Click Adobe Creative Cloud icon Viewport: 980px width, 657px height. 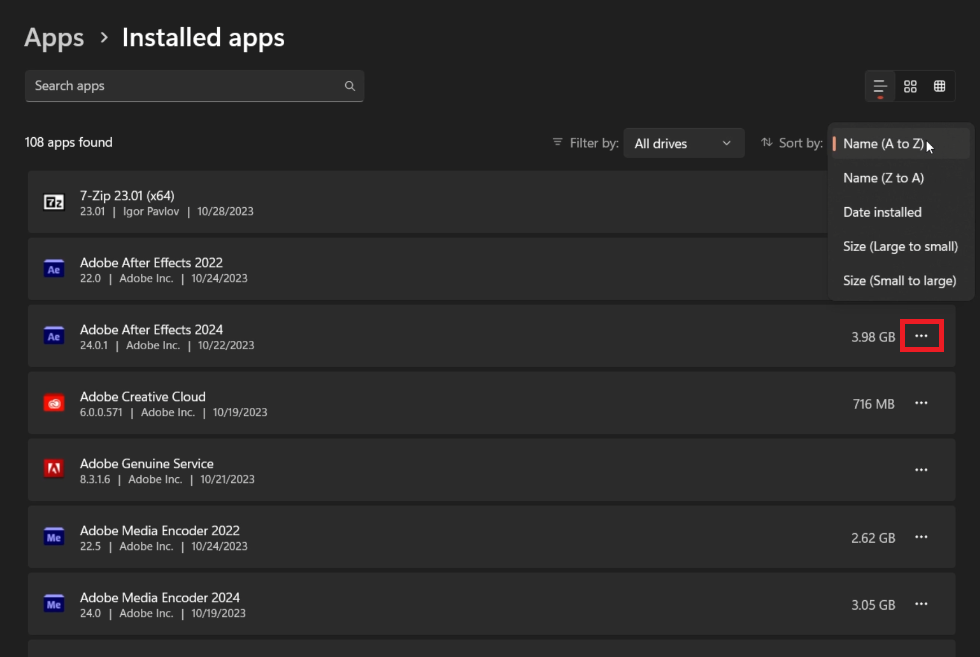click(54, 403)
